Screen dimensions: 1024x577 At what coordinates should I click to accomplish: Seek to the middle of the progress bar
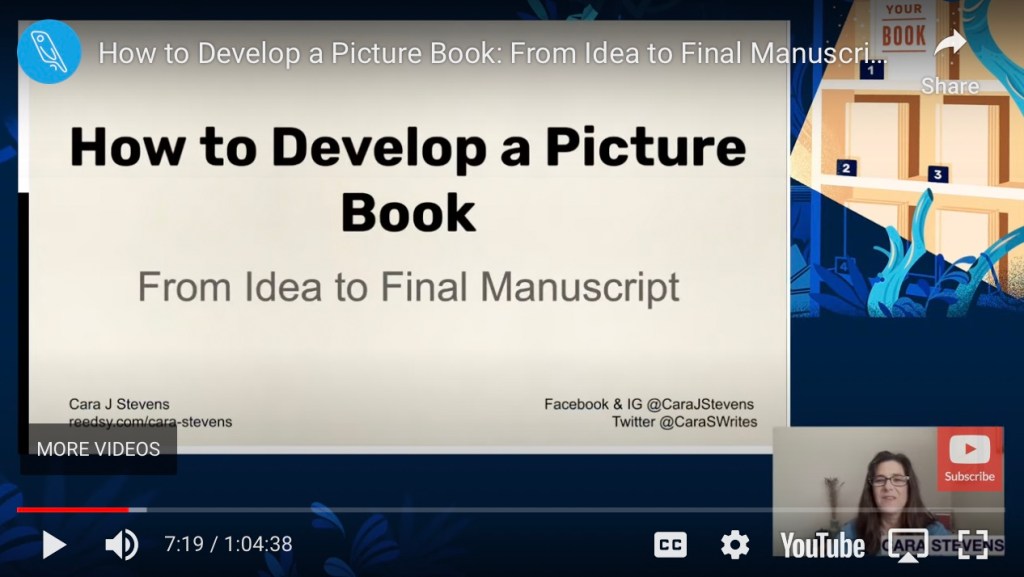tap(511, 509)
